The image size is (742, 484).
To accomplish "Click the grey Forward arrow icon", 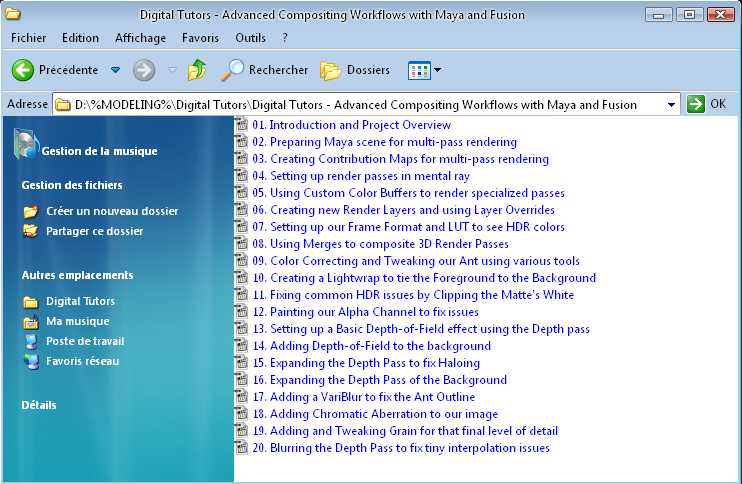I will [x=144, y=70].
